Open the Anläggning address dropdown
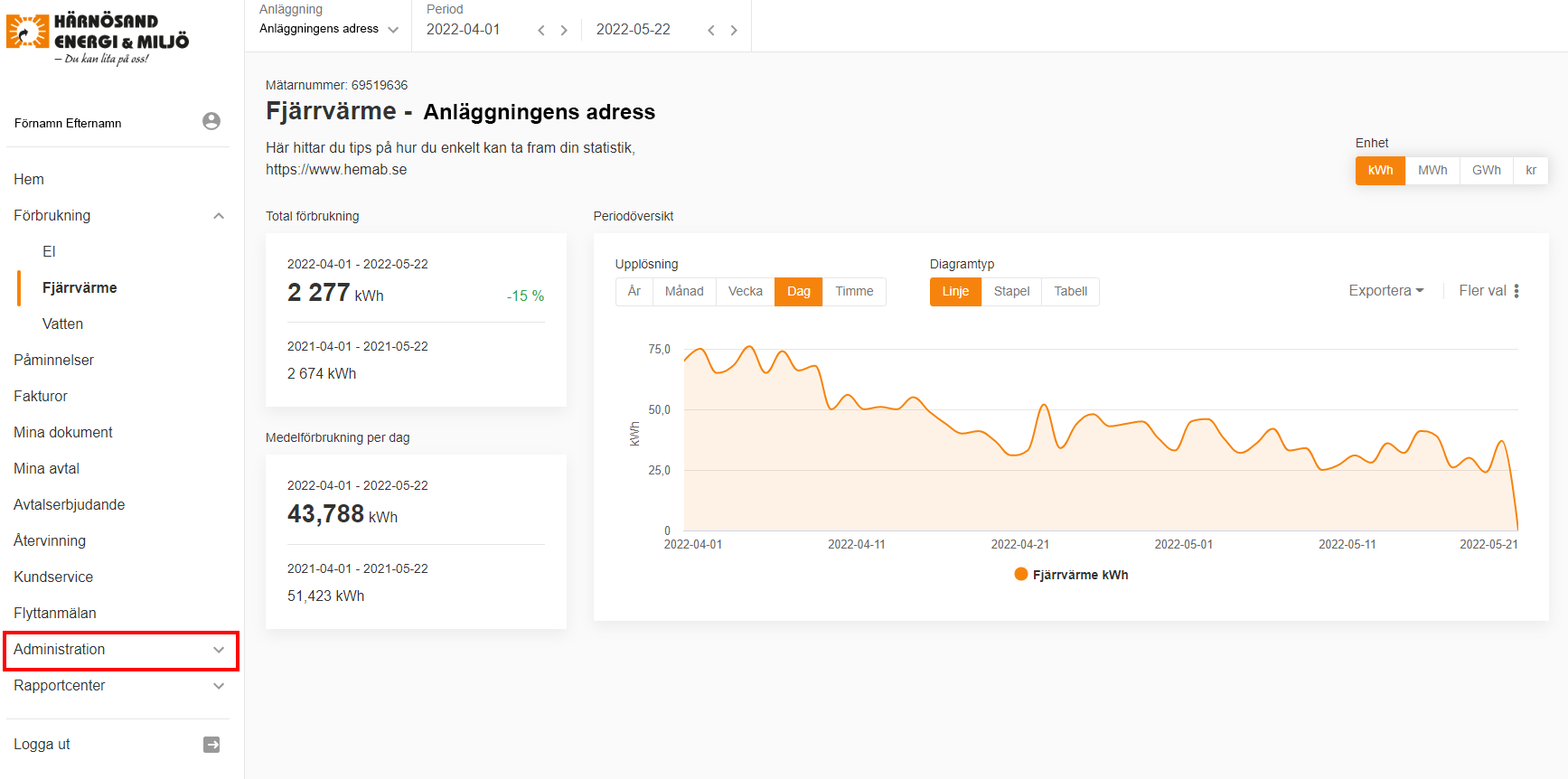 (329, 29)
